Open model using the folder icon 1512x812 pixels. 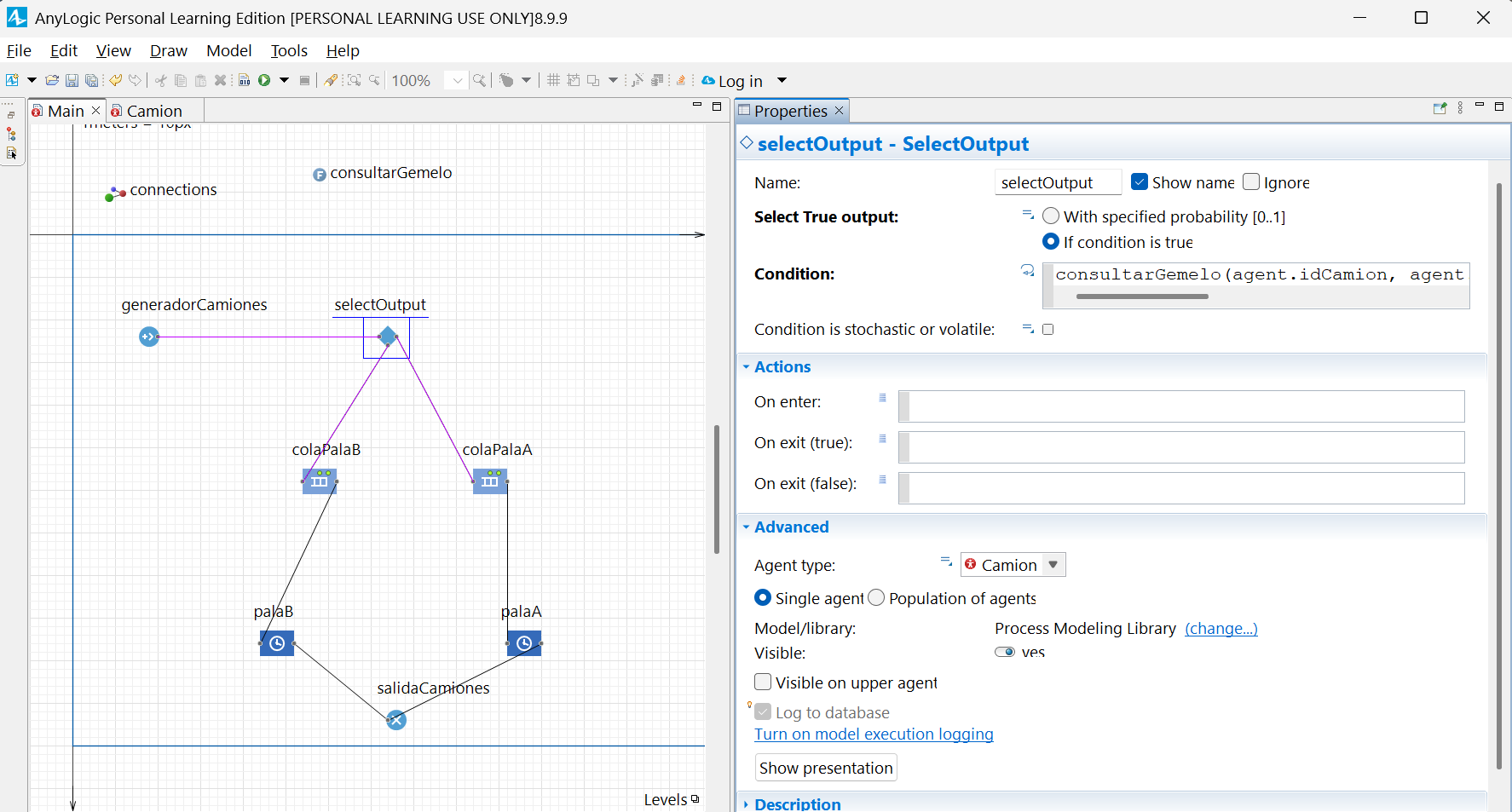click(52, 80)
